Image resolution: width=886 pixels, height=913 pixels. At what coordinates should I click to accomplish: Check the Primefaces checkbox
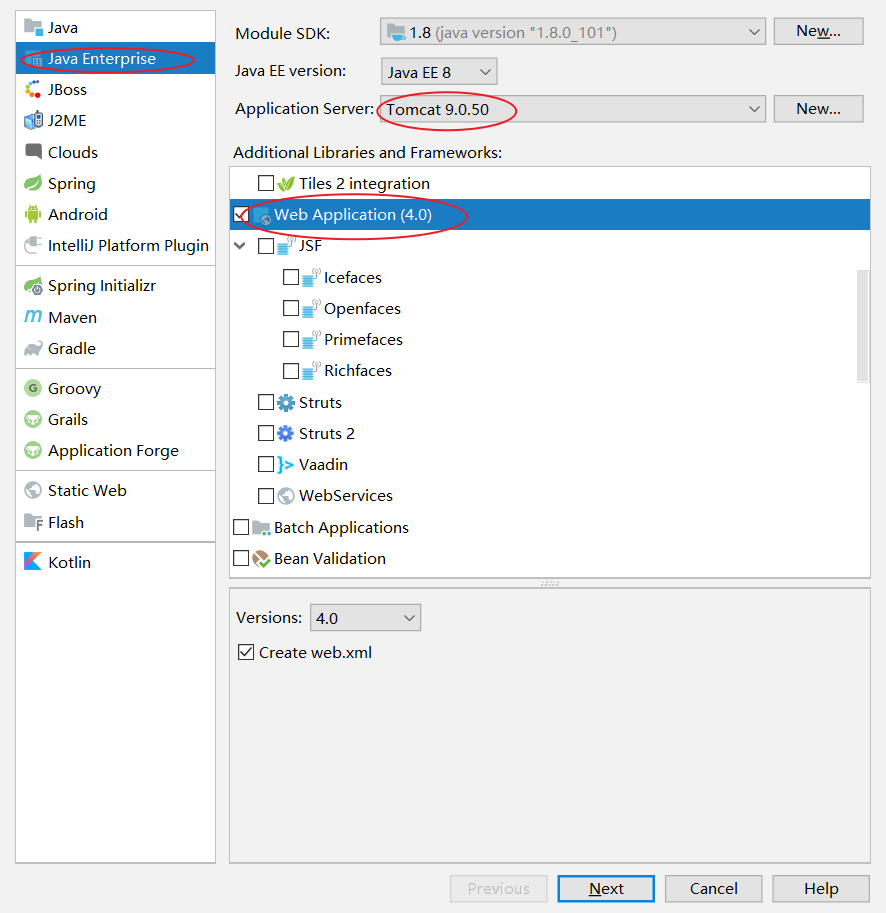coord(290,339)
